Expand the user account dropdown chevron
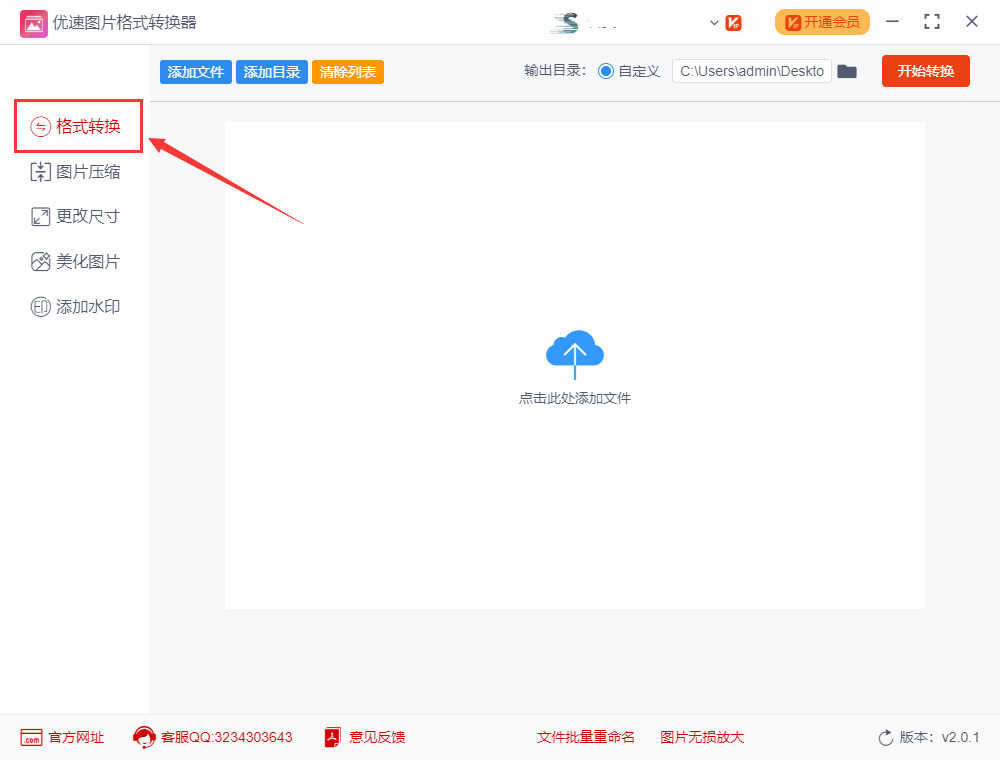This screenshot has width=1000, height=760. point(714,23)
